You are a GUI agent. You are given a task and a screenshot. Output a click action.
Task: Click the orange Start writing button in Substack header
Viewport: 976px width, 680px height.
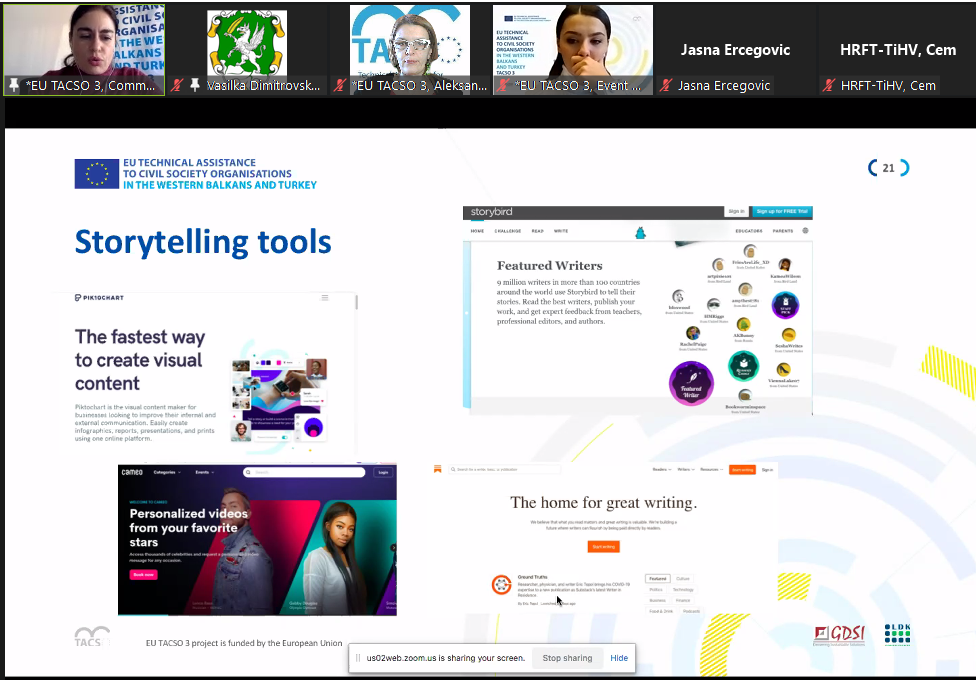tap(743, 470)
